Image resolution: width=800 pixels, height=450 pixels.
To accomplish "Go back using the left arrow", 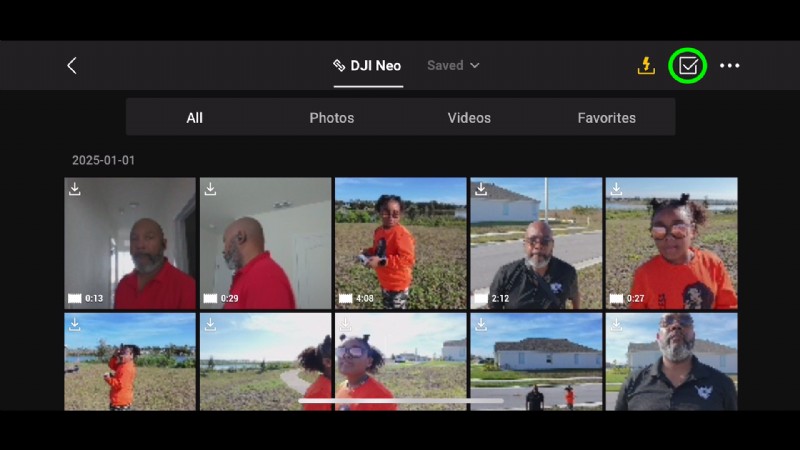I will click(x=72, y=65).
